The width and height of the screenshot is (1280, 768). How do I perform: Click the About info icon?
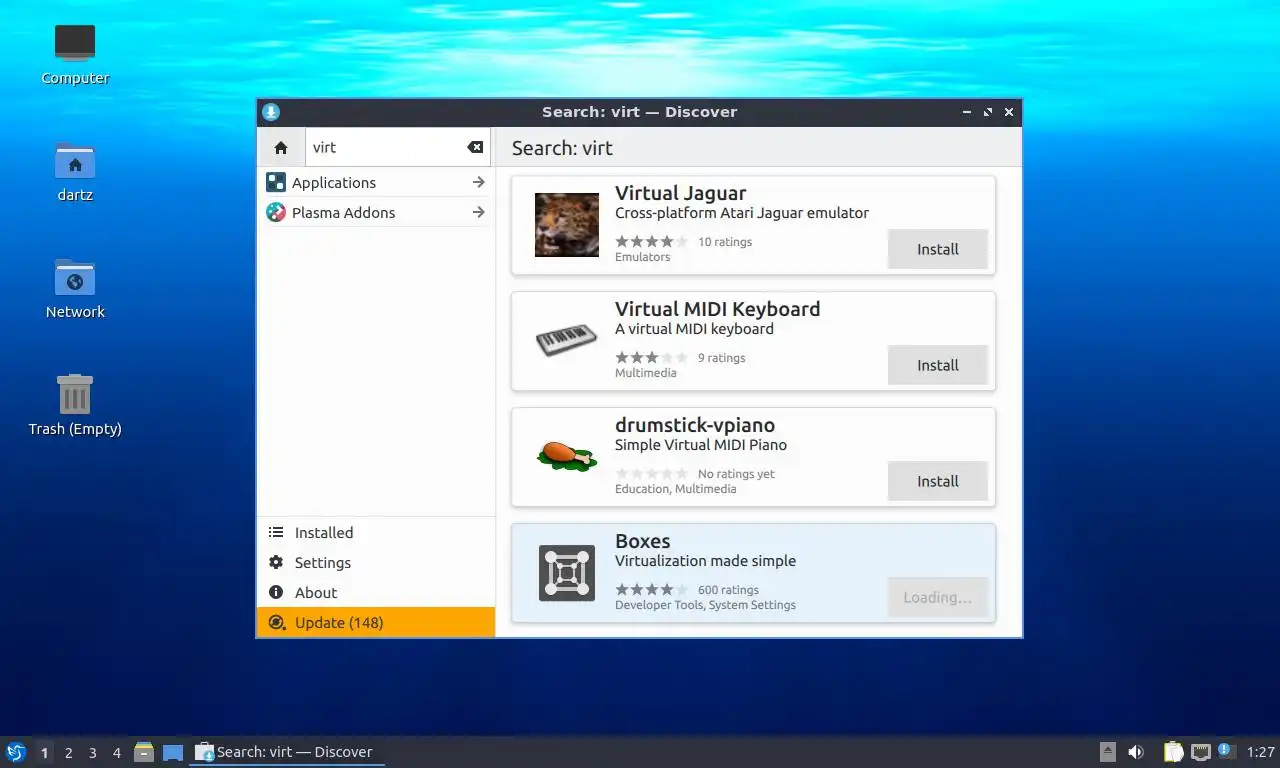point(276,593)
